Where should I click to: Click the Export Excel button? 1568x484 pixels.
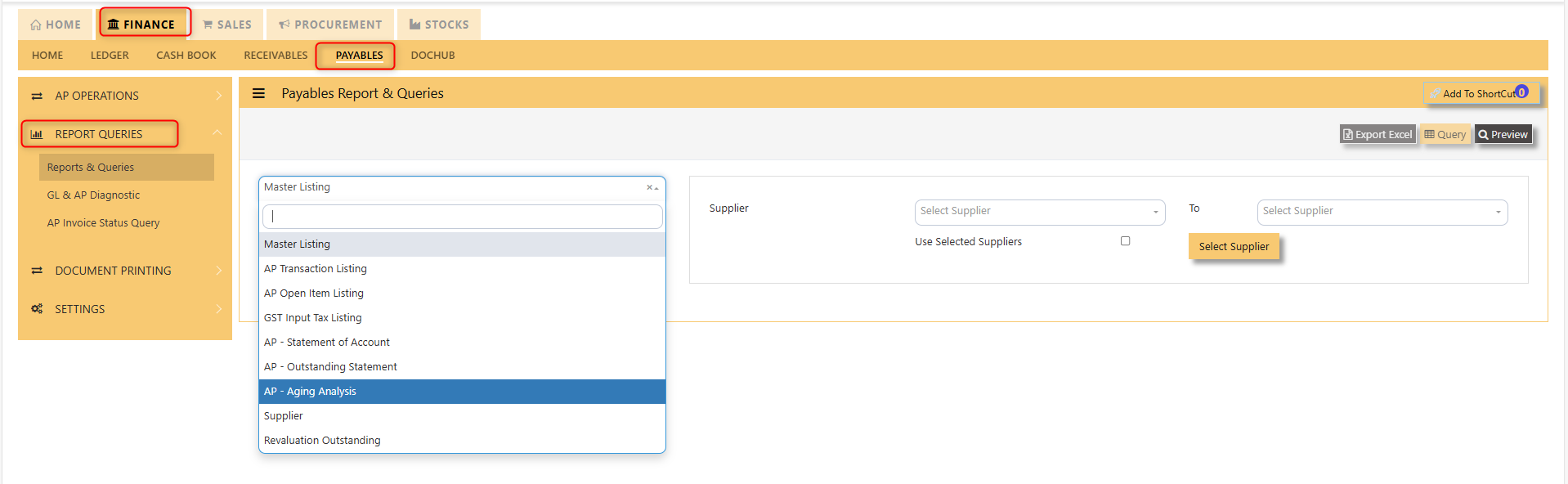(1378, 135)
